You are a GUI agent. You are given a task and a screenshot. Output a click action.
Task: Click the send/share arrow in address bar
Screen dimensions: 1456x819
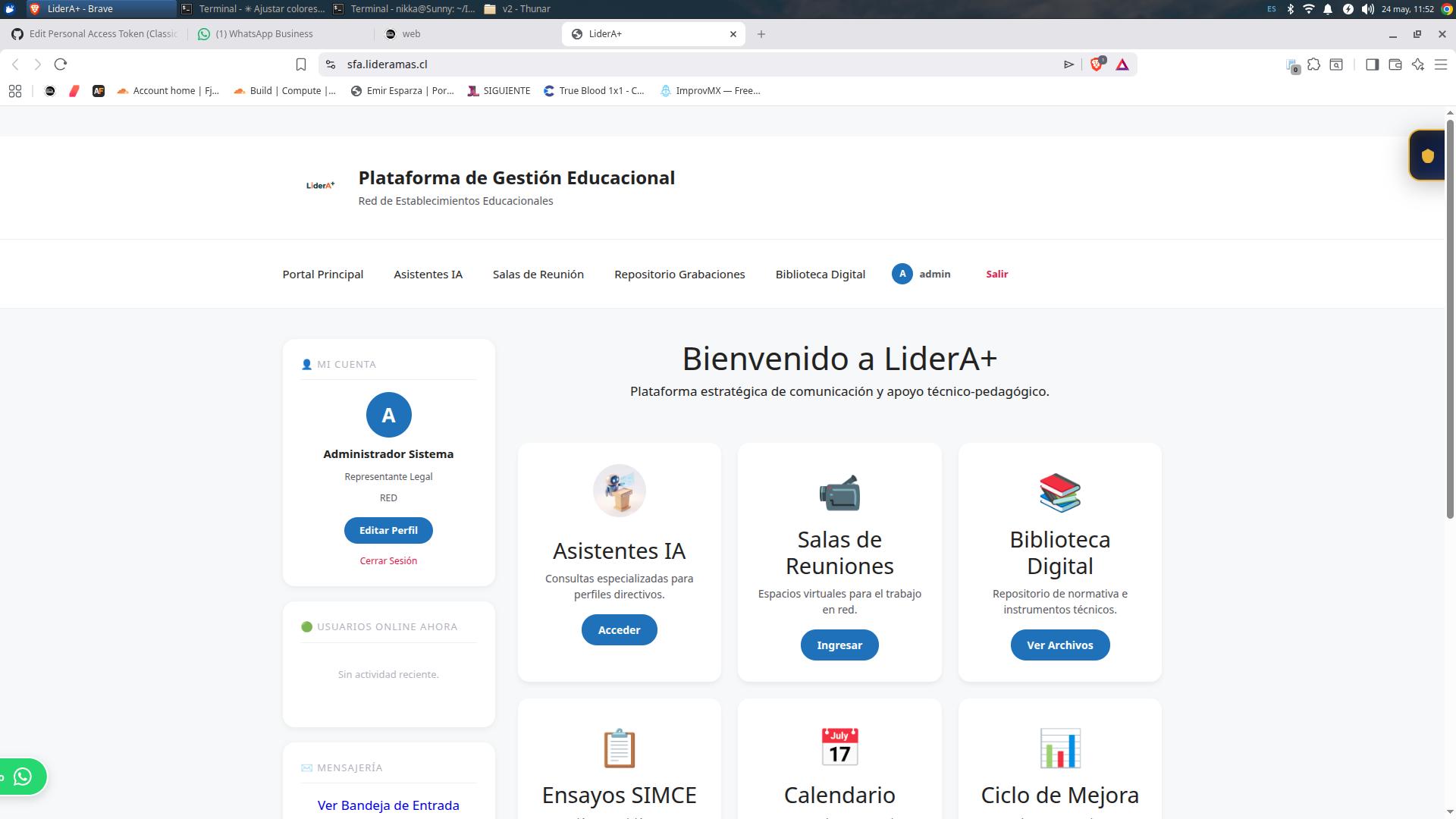click(x=1068, y=64)
